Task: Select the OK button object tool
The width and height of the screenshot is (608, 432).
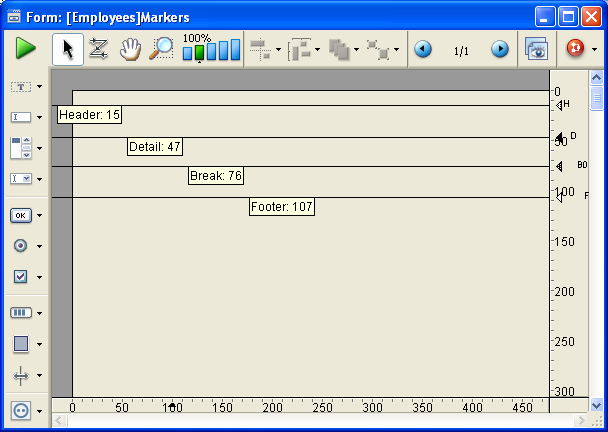Action: [x=20, y=215]
